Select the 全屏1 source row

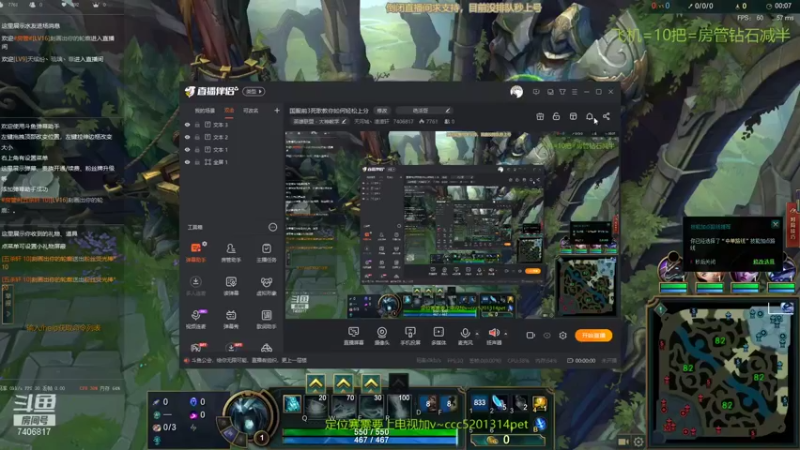click(x=232, y=162)
